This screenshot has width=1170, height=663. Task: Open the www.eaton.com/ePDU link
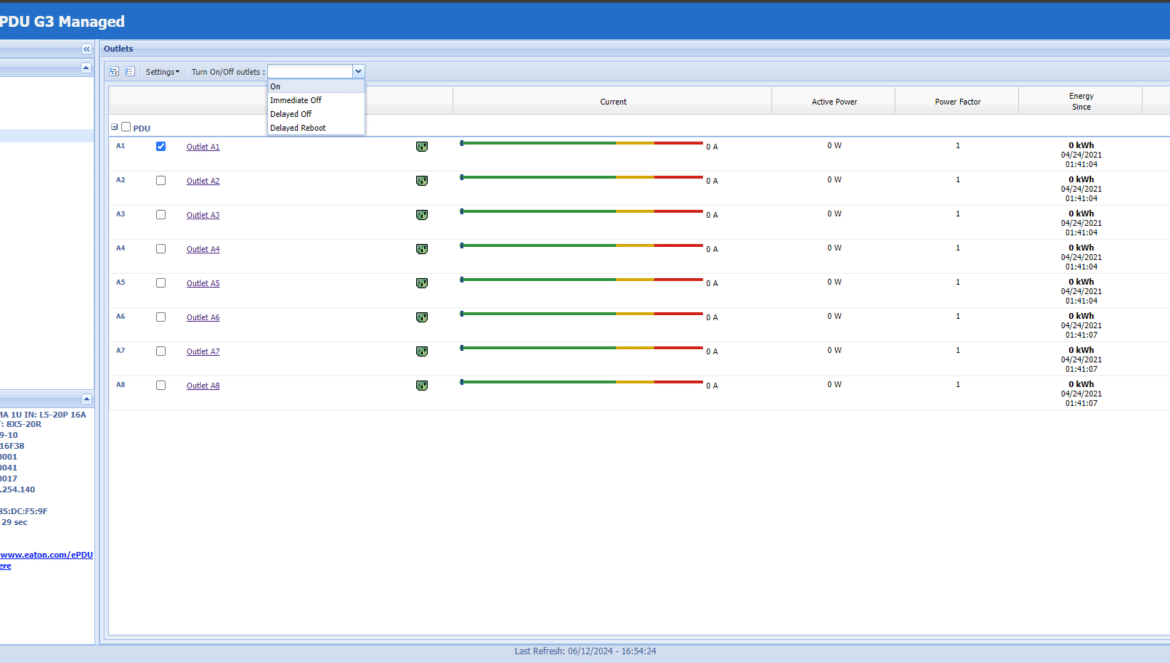click(x=46, y=555)
